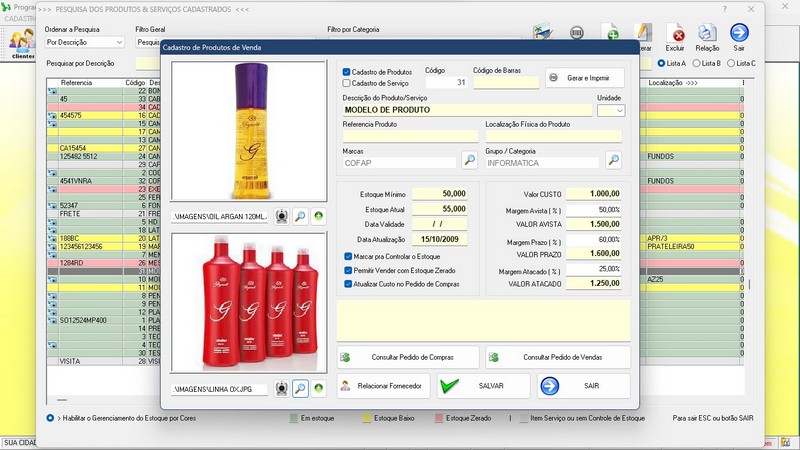
Task: Click the landscape picture icon in search window toolbar
Action: (542, 32)
